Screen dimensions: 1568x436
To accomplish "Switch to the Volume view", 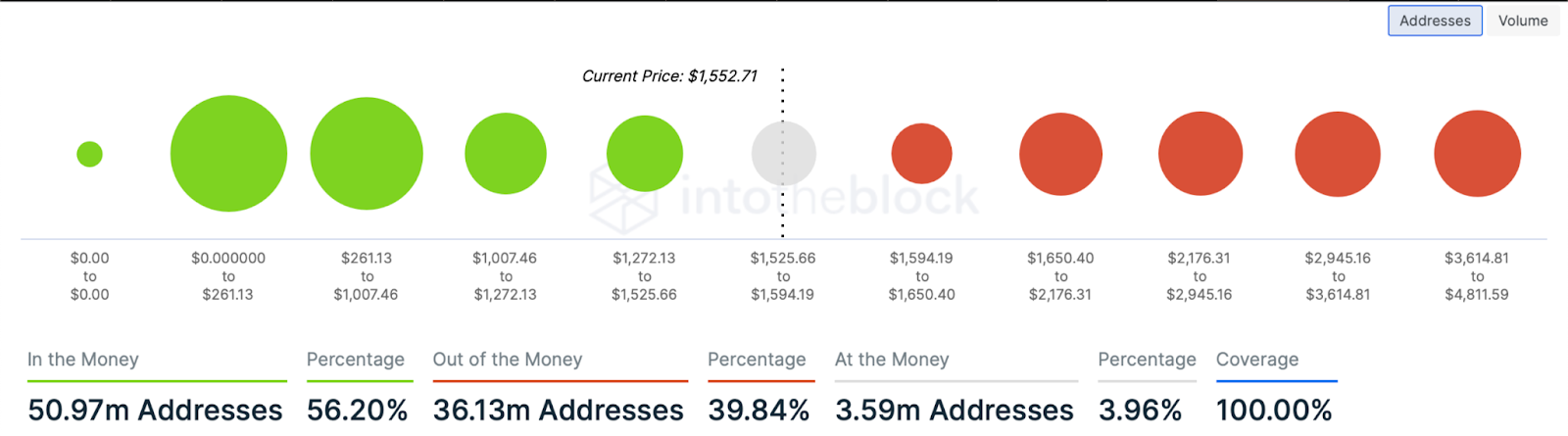I will tap(1523, 21).
